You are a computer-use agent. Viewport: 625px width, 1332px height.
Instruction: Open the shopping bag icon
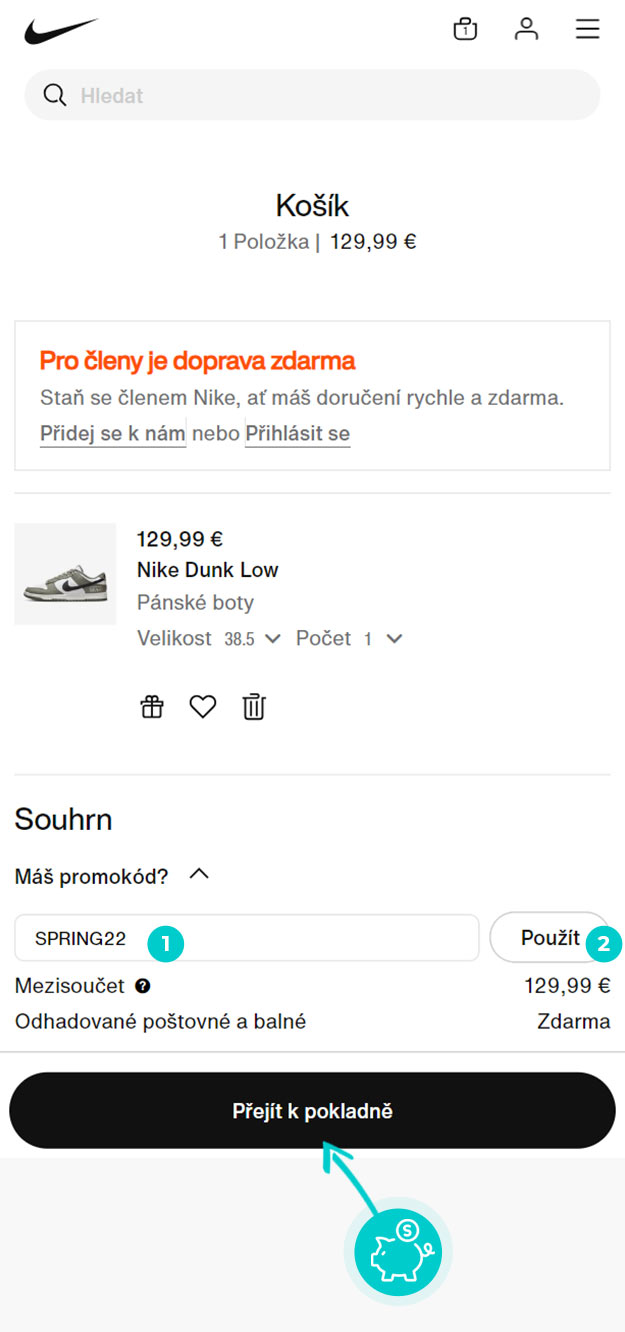pyautogui.click(x=465, y=29)
